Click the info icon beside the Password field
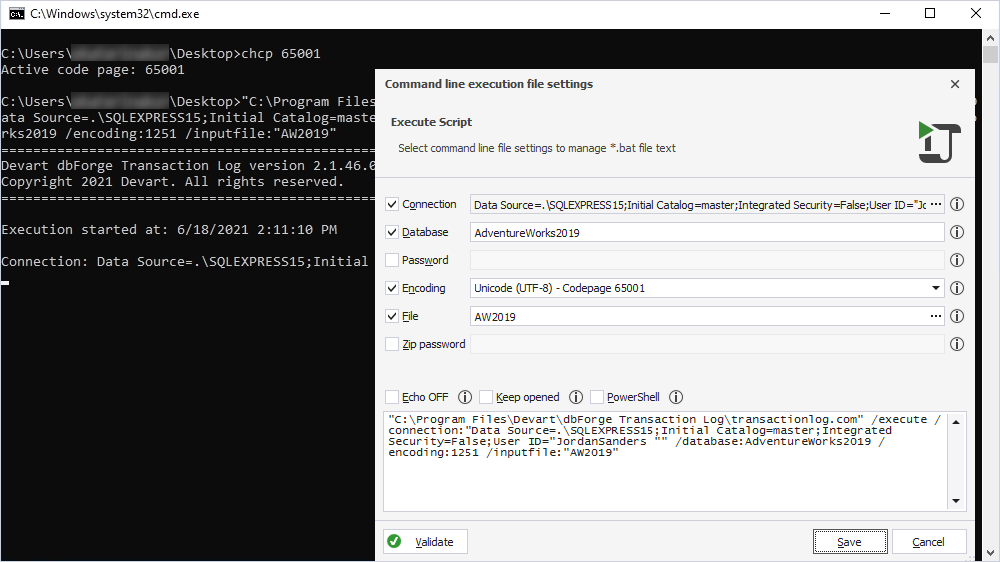1000x562 pixels. coord(957,260)
